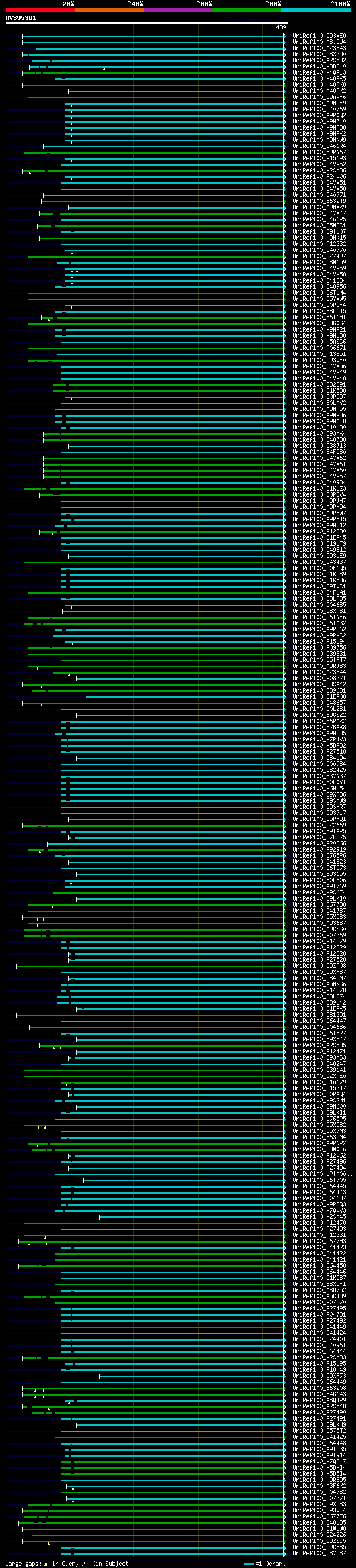
Task: Open hit UniRef100_A2SY43
Action: (319, 48)
